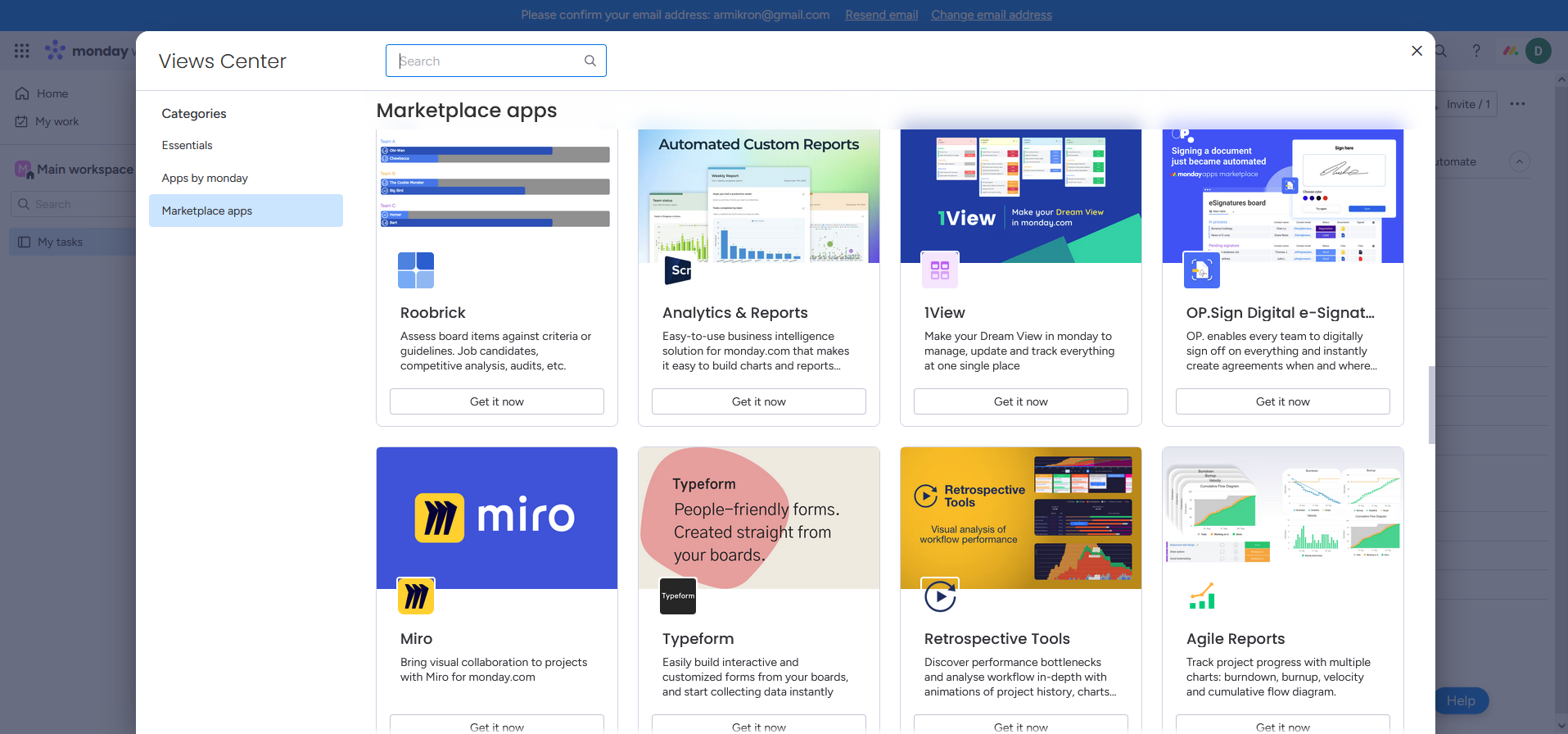Get the Analytics & Reports app now
1568x734 pixels.
[x=759, y=401]
